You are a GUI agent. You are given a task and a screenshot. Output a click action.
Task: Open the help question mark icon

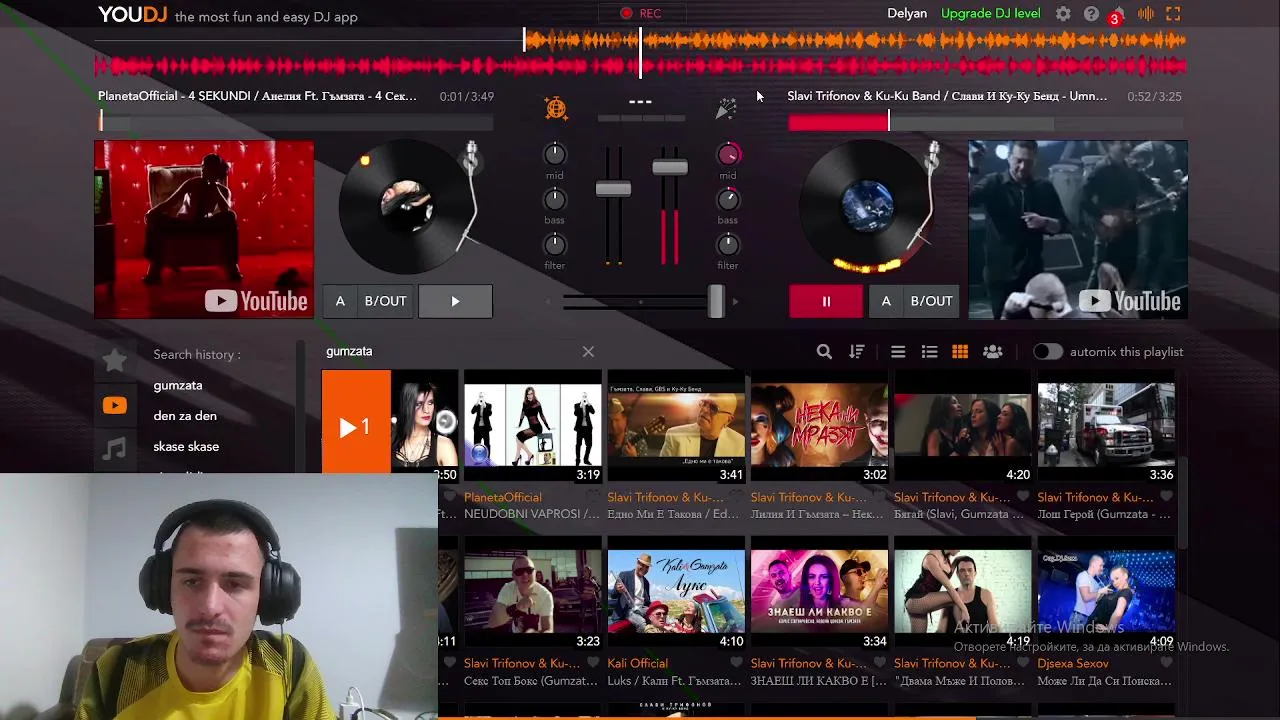click(1091, 14)
